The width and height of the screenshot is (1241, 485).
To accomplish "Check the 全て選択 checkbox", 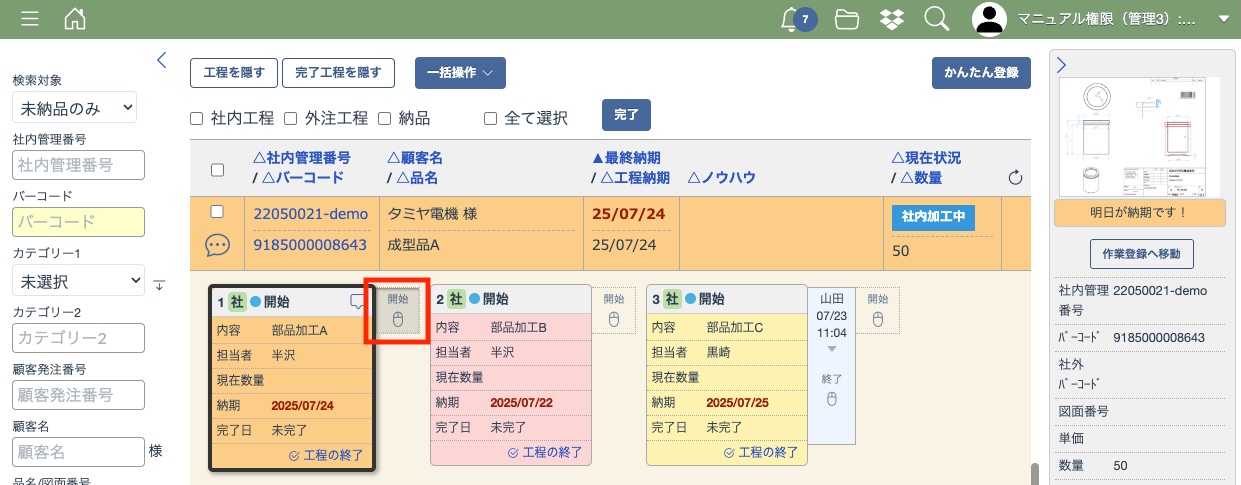I will click(x=490, y=118).
